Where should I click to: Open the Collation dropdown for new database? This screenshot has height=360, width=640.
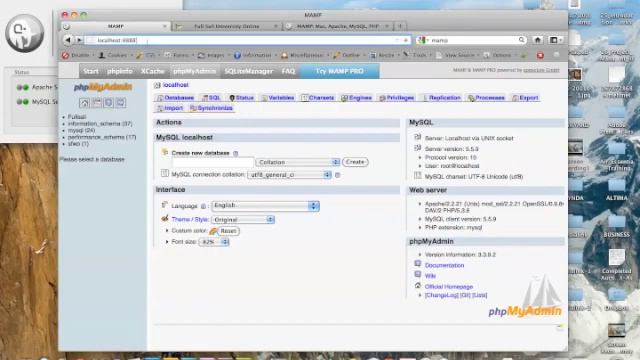(298, 162)
